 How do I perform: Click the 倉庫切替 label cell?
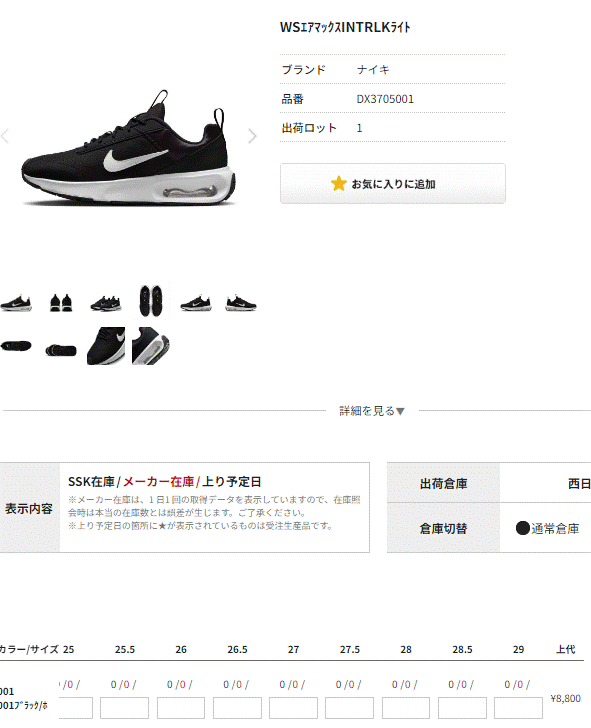pyautogui.click(x=443, y=528)
